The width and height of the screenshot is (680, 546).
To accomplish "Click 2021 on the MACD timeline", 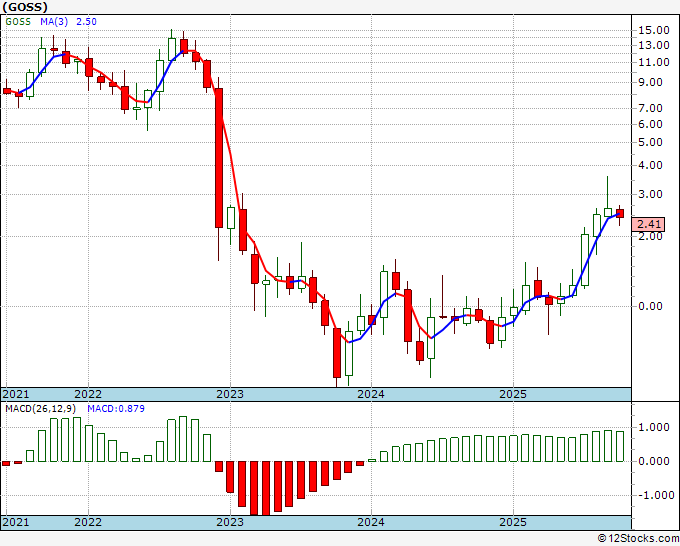I will coord(16,522).
